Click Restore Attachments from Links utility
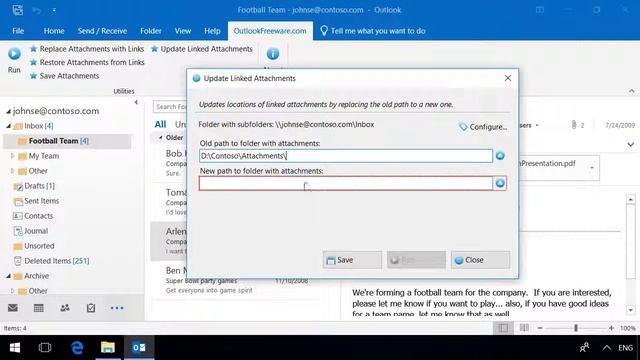 (x=87, y=62)
